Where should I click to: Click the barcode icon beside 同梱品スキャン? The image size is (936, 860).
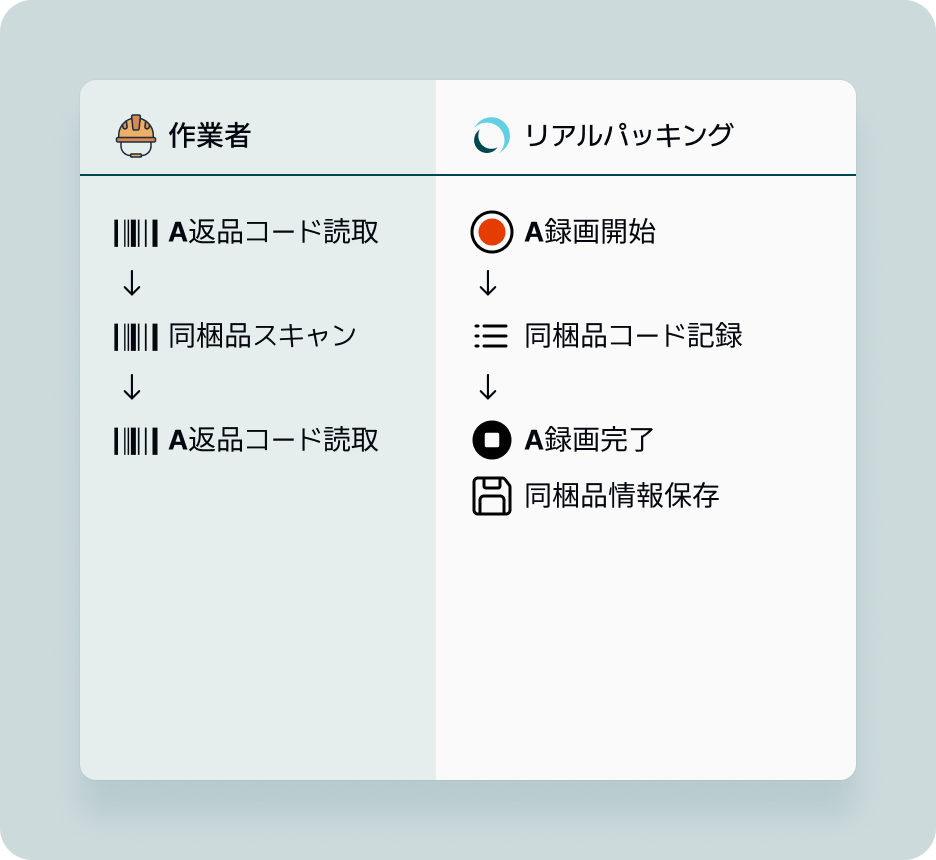point(136,337)
